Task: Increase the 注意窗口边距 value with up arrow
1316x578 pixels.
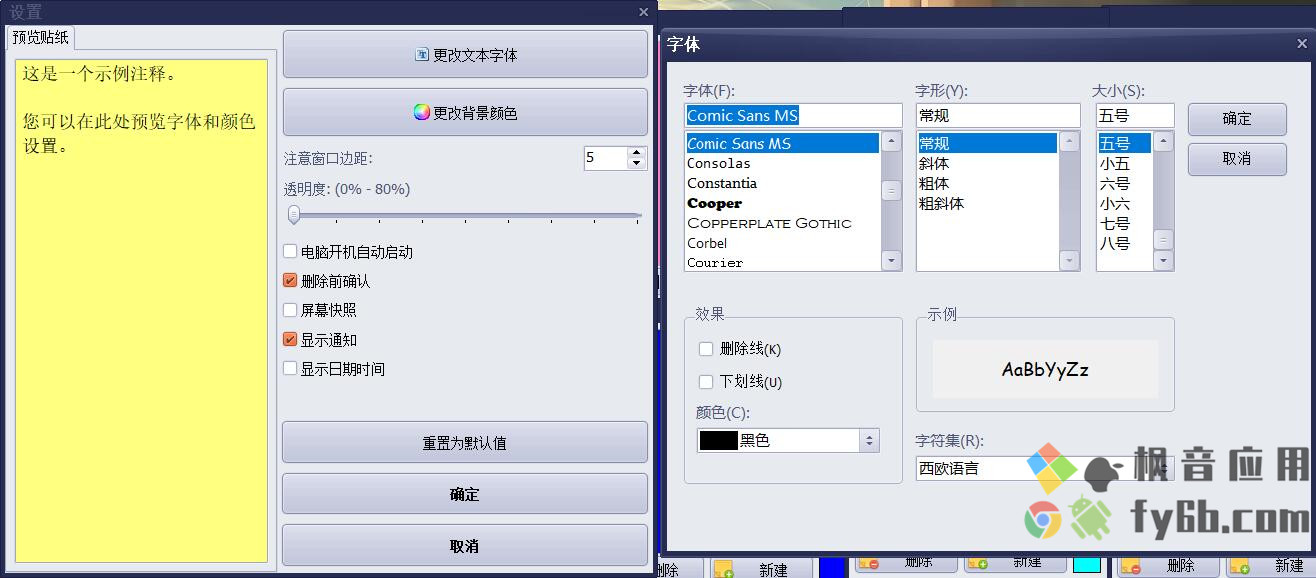Action: click(636, 152)
